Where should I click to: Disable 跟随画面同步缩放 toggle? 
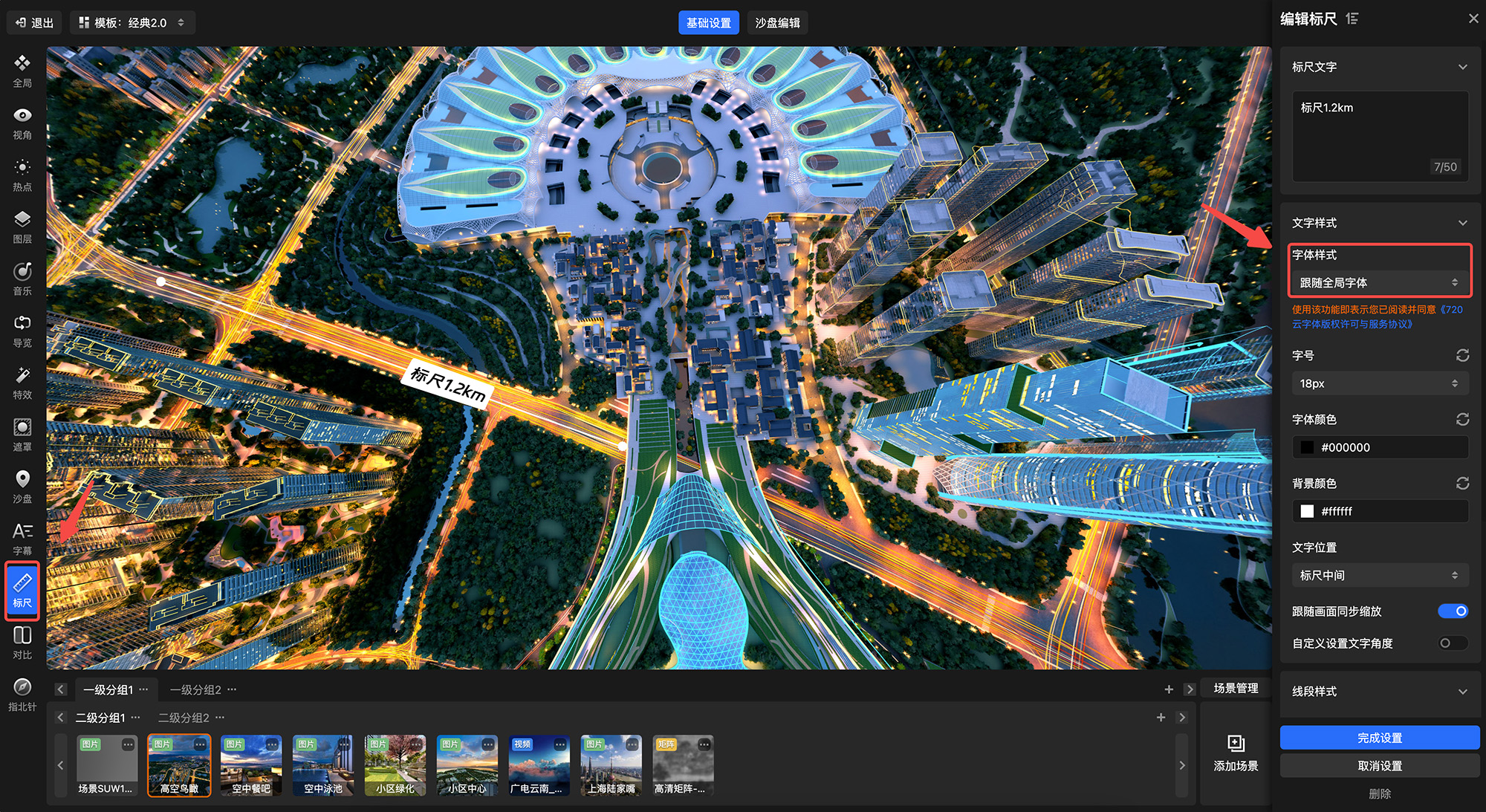1453,611
